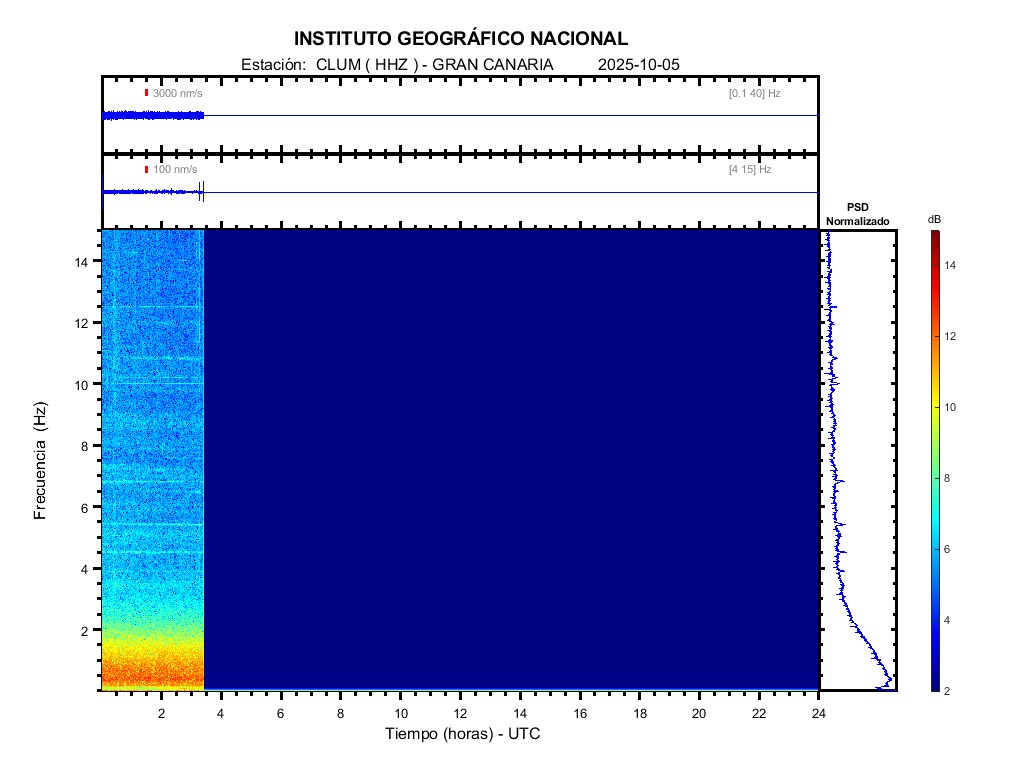Click the dB label above the colorbar
Image resolution: width=1024 pixels, height=768 pixels.
(934, 219)
